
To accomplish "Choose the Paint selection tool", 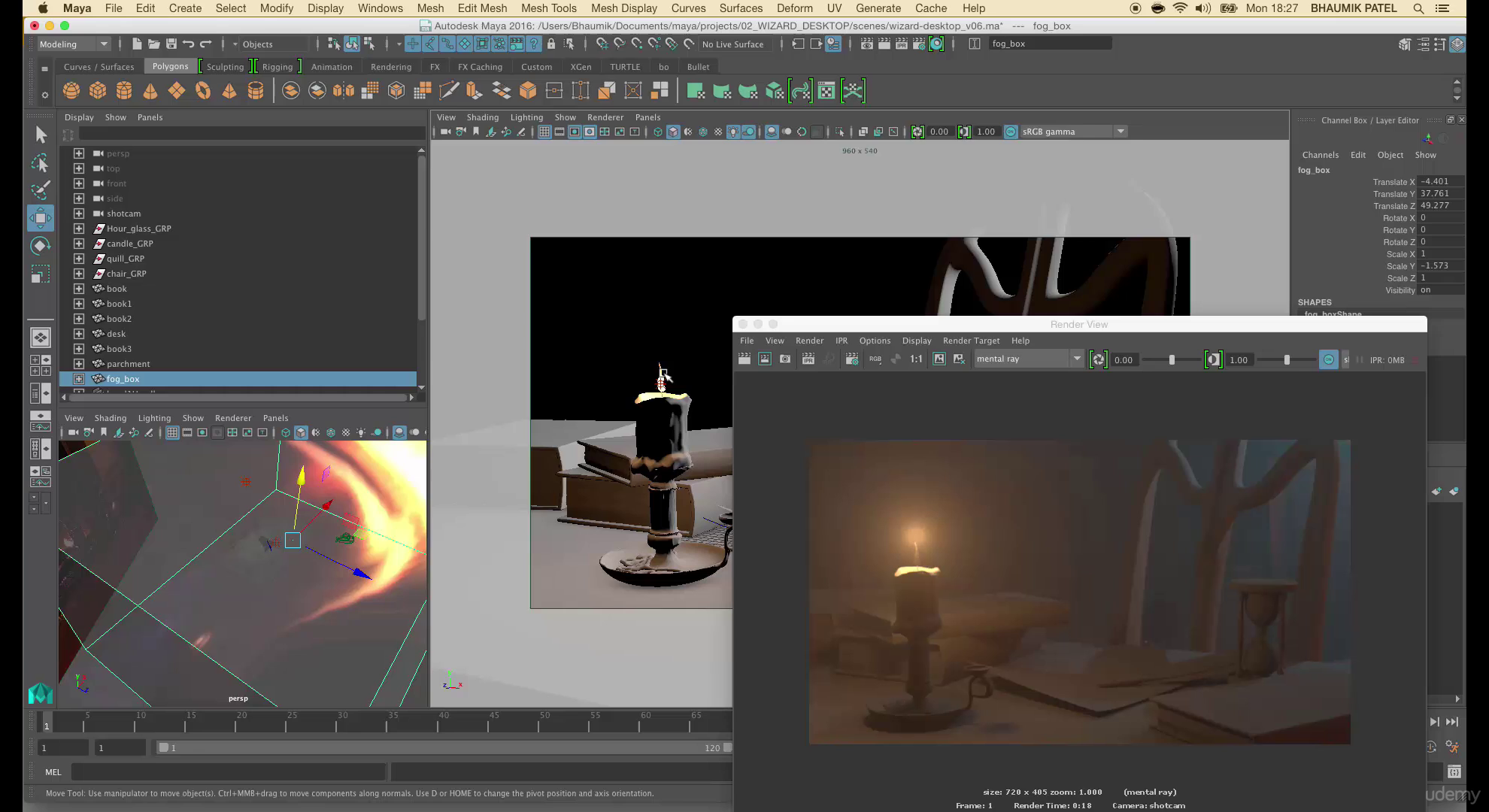I will click(x=41, y=190).
